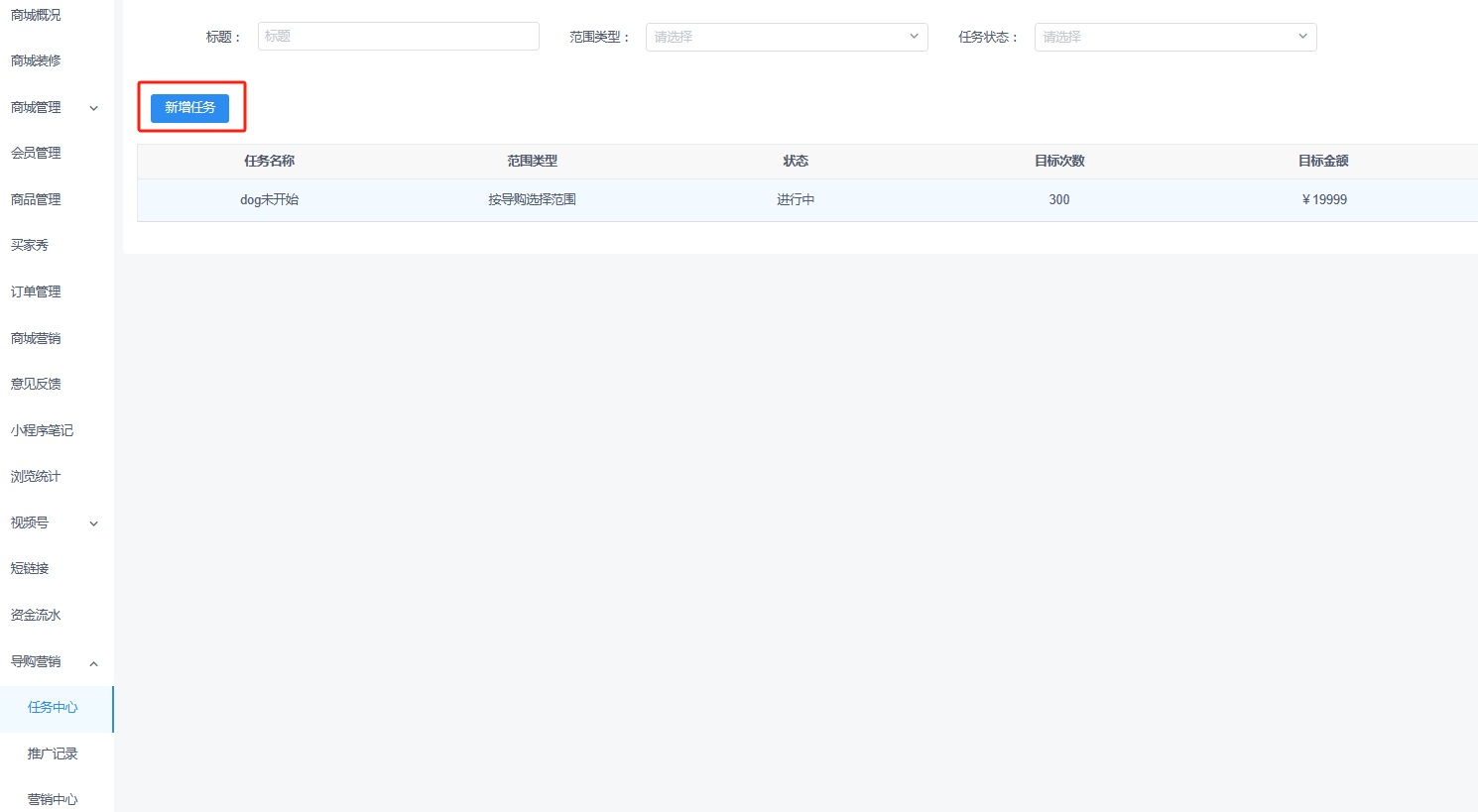
Task: Select 意见反馈 in the sidebar
Action: 36,384
